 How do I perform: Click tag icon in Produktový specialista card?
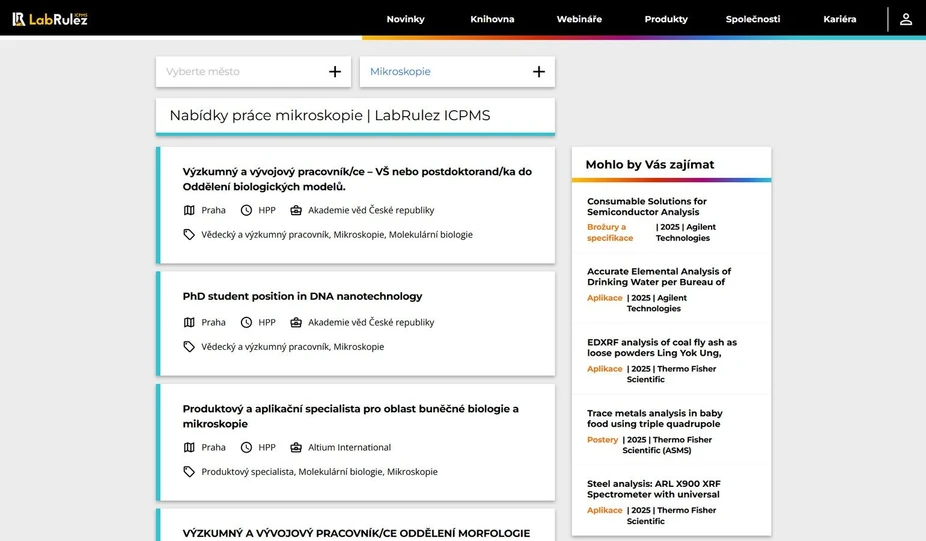[189, 471]
